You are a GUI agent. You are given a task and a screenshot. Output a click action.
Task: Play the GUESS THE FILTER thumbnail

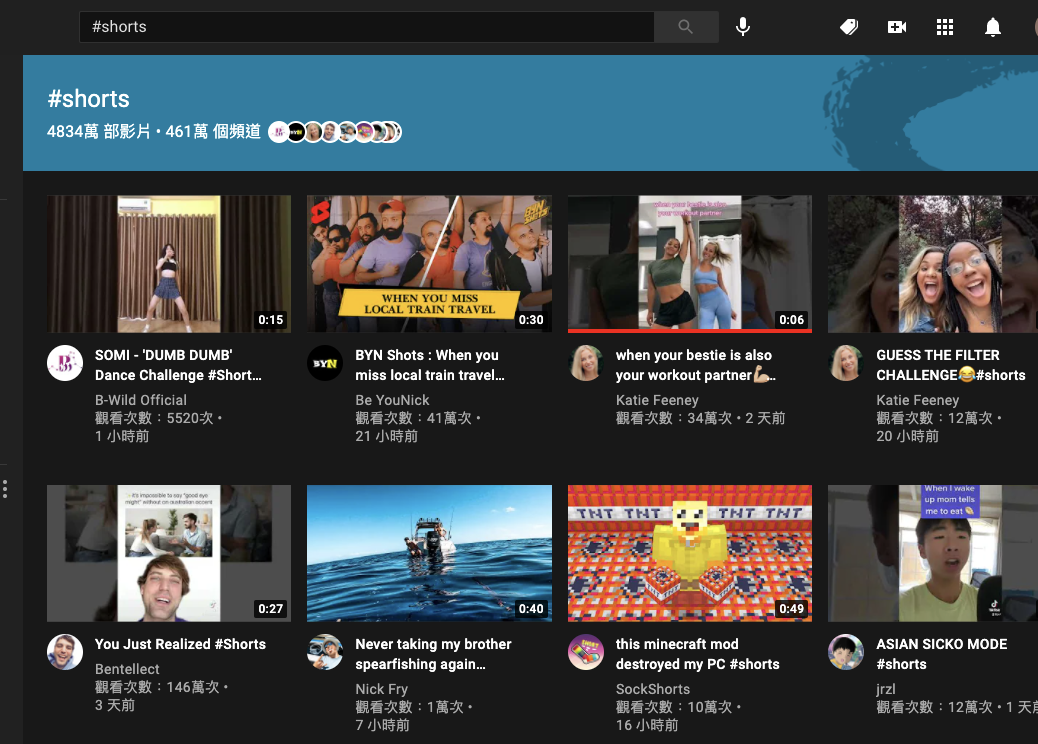(933, 263)
